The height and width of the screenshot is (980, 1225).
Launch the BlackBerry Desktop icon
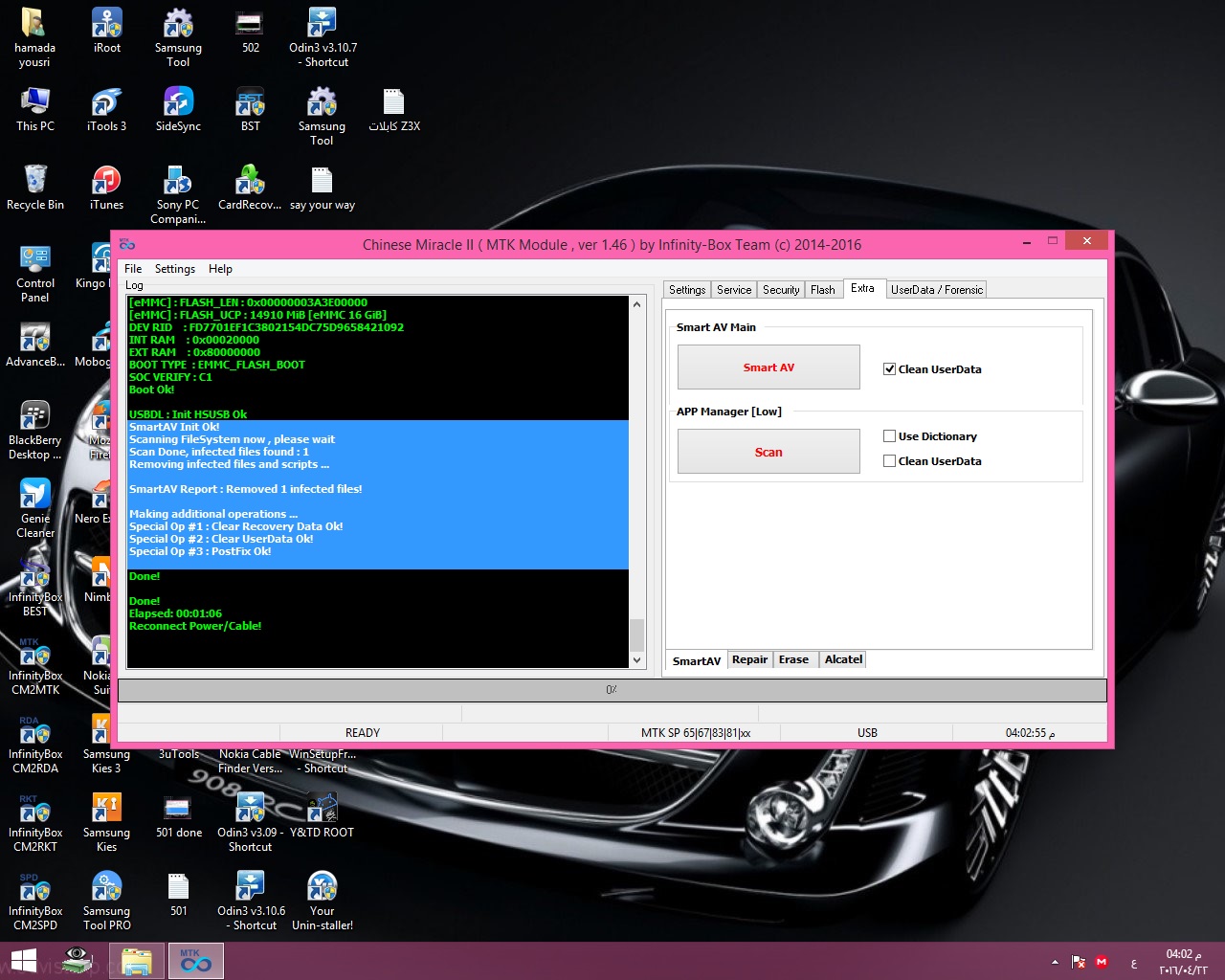[x=34, y=430]
